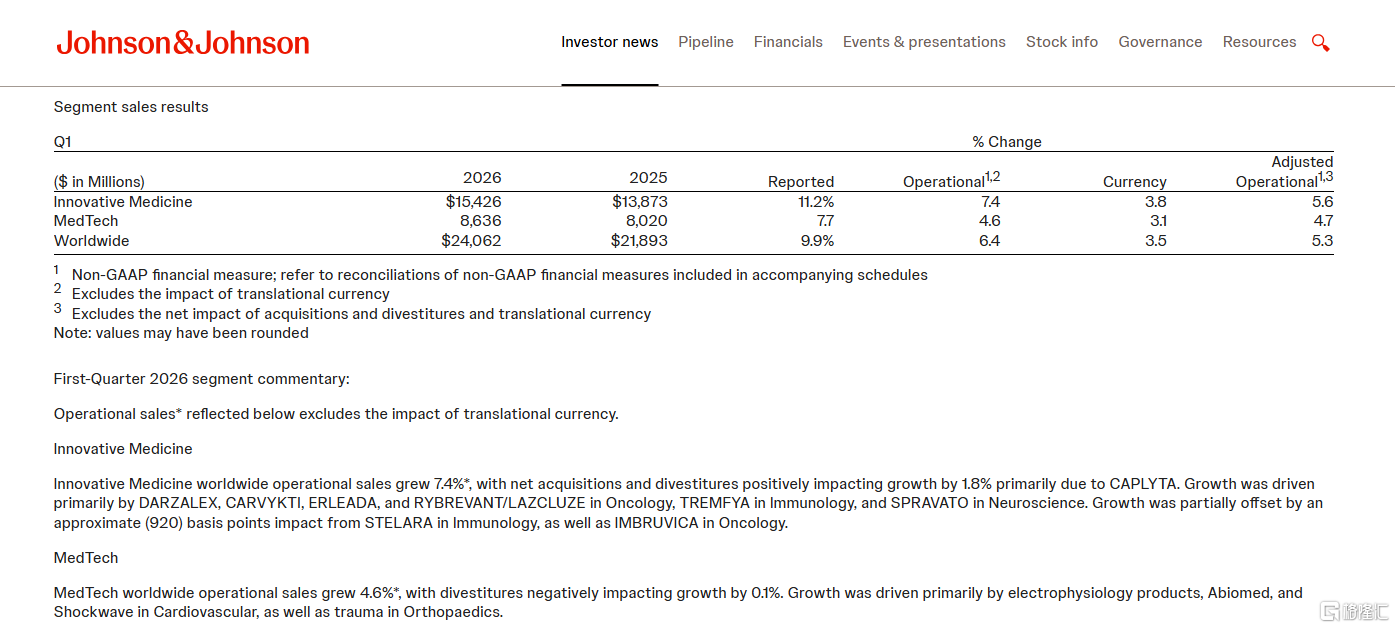The height and width of the screenshot is (628, 1395).
Task: Click MedTech 2026 value 8,636
Action: pyautogui.click(x=480, y=221)
